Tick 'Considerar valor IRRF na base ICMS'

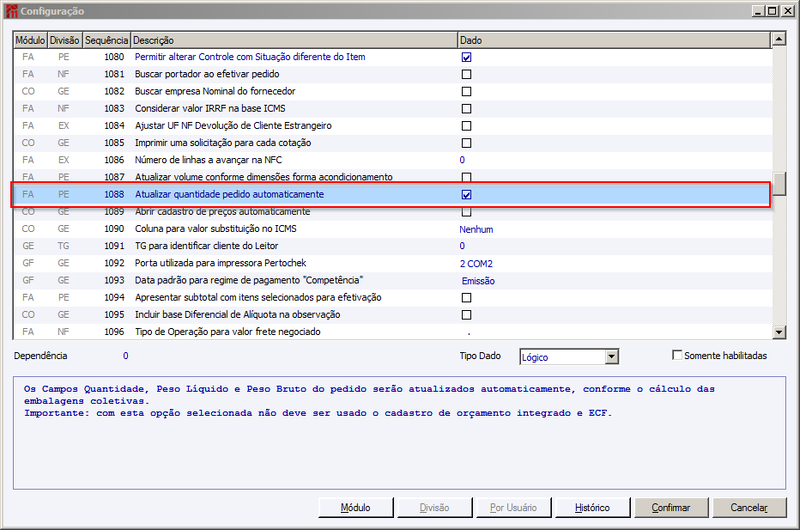coord(466,109)
